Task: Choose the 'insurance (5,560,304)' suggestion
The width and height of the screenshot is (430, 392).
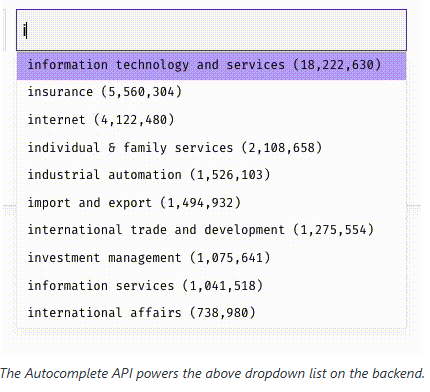Action: tap(211, 92)
